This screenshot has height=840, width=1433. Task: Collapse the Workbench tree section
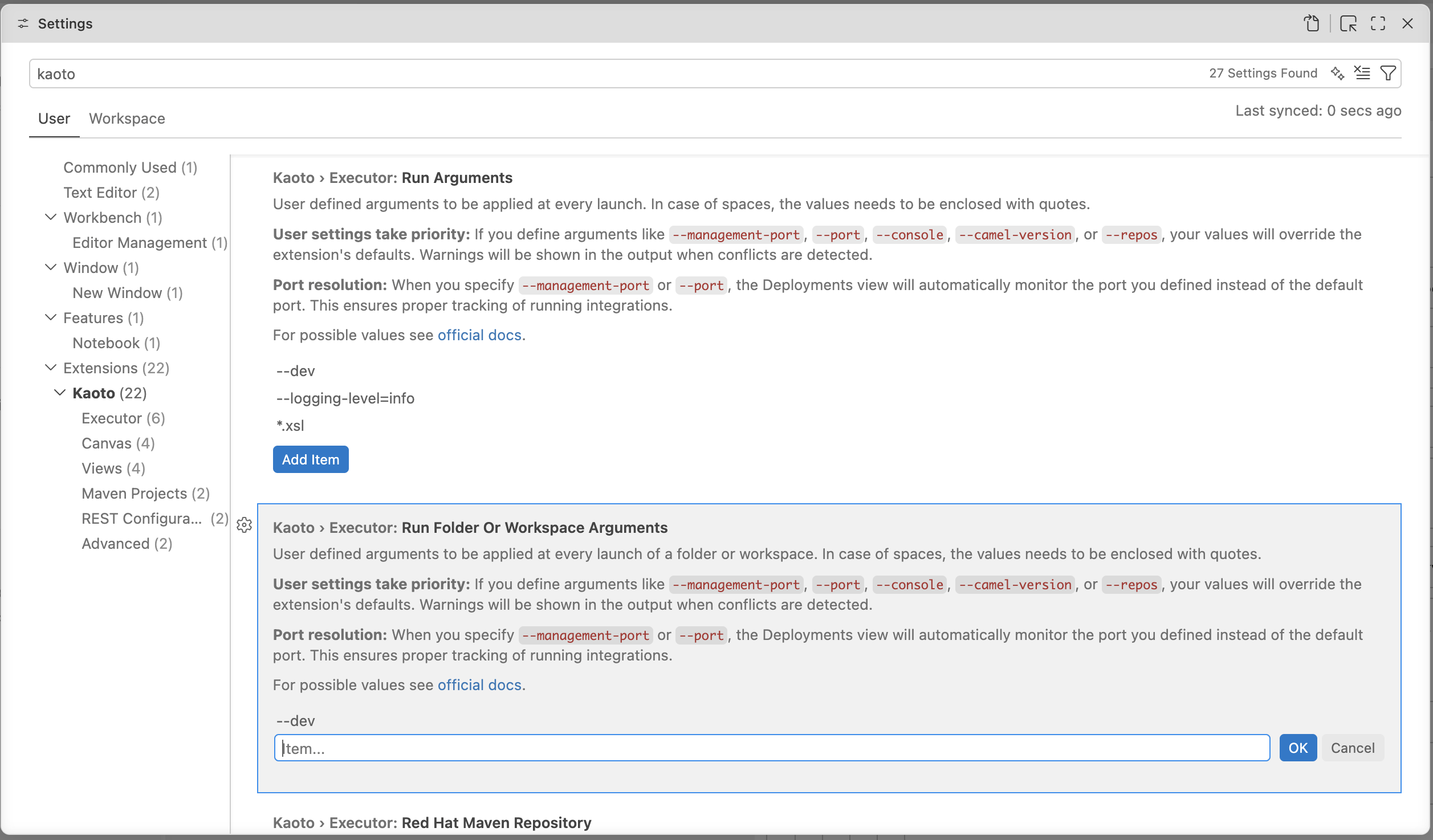(x=51, y=217)
